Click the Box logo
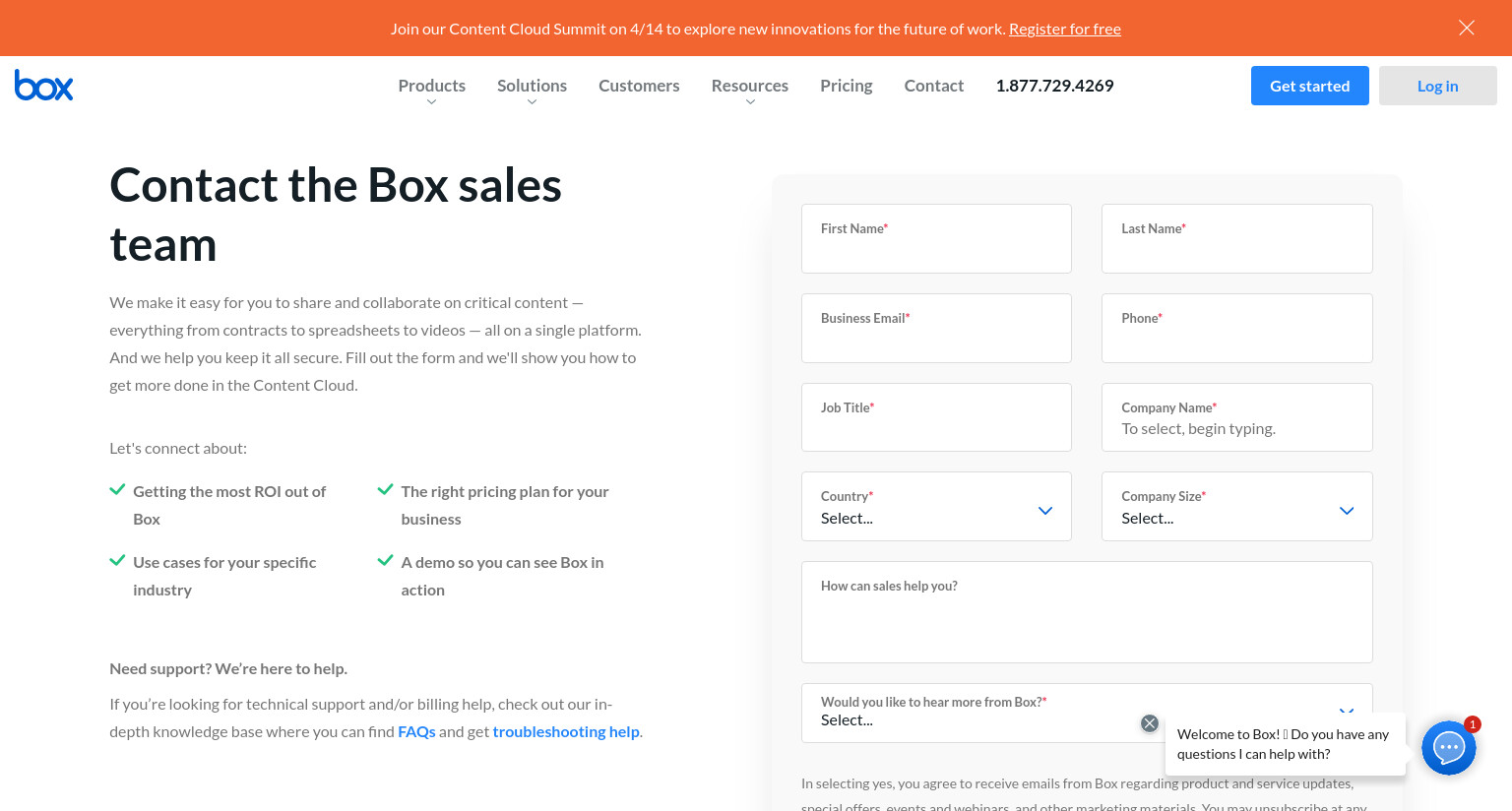Image resolution: width=1512 pixels, height=811 pixels. [x=44, y=86]
